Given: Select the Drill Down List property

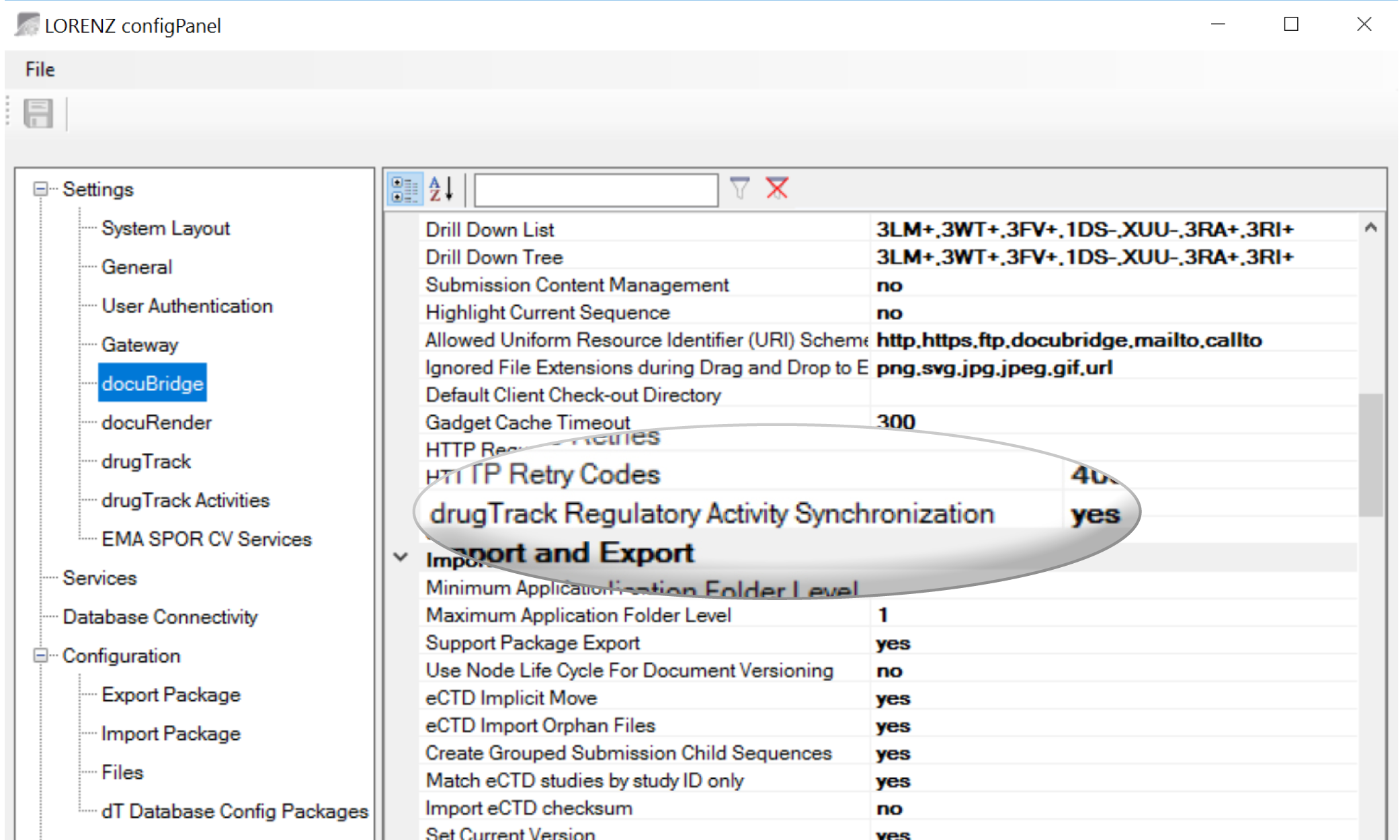Looking at the screenshot, I should [x=489, y=230].
